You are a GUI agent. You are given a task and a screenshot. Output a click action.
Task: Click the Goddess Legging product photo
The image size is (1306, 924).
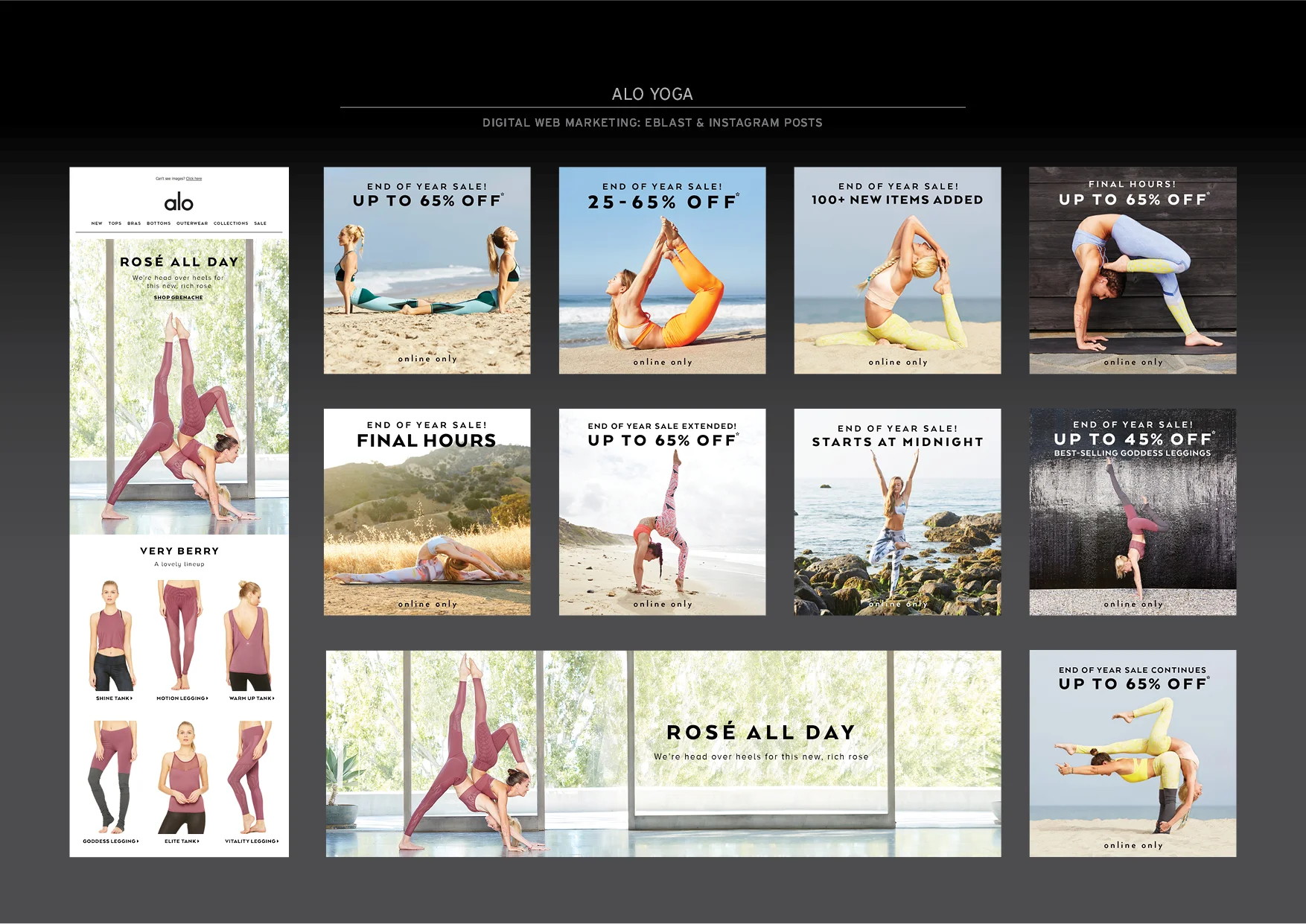112,777
